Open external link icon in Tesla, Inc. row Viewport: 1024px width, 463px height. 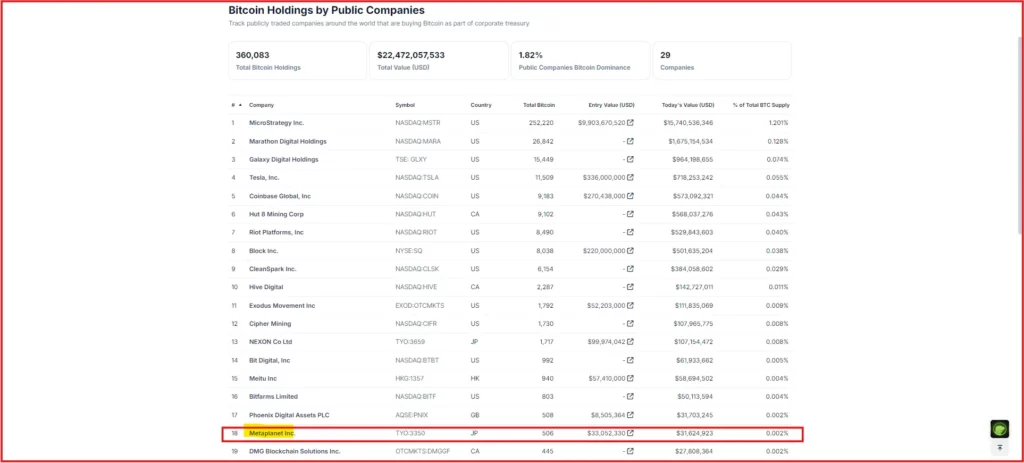[630, 178]
